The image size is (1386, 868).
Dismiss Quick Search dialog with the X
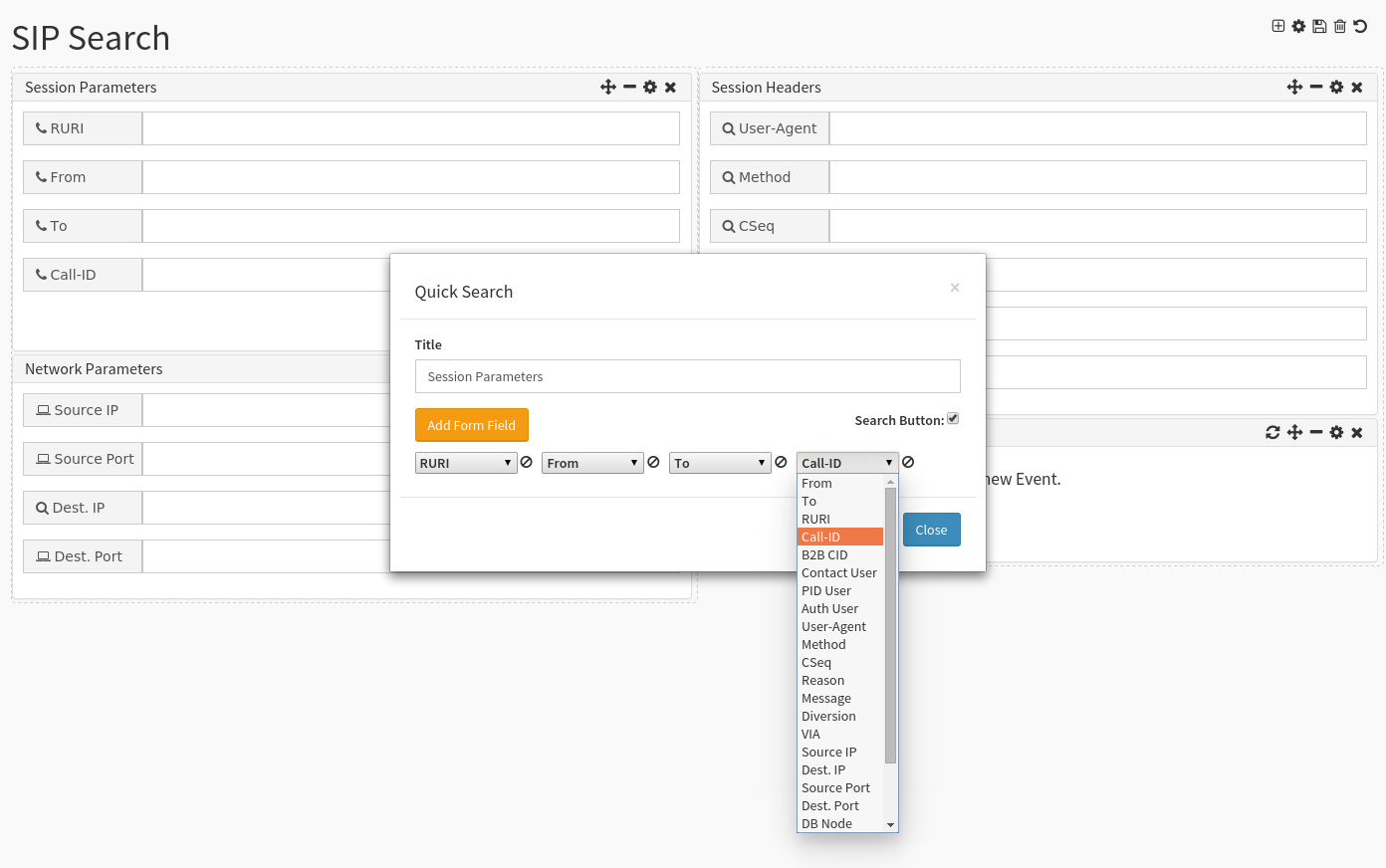tap(955, 288)
